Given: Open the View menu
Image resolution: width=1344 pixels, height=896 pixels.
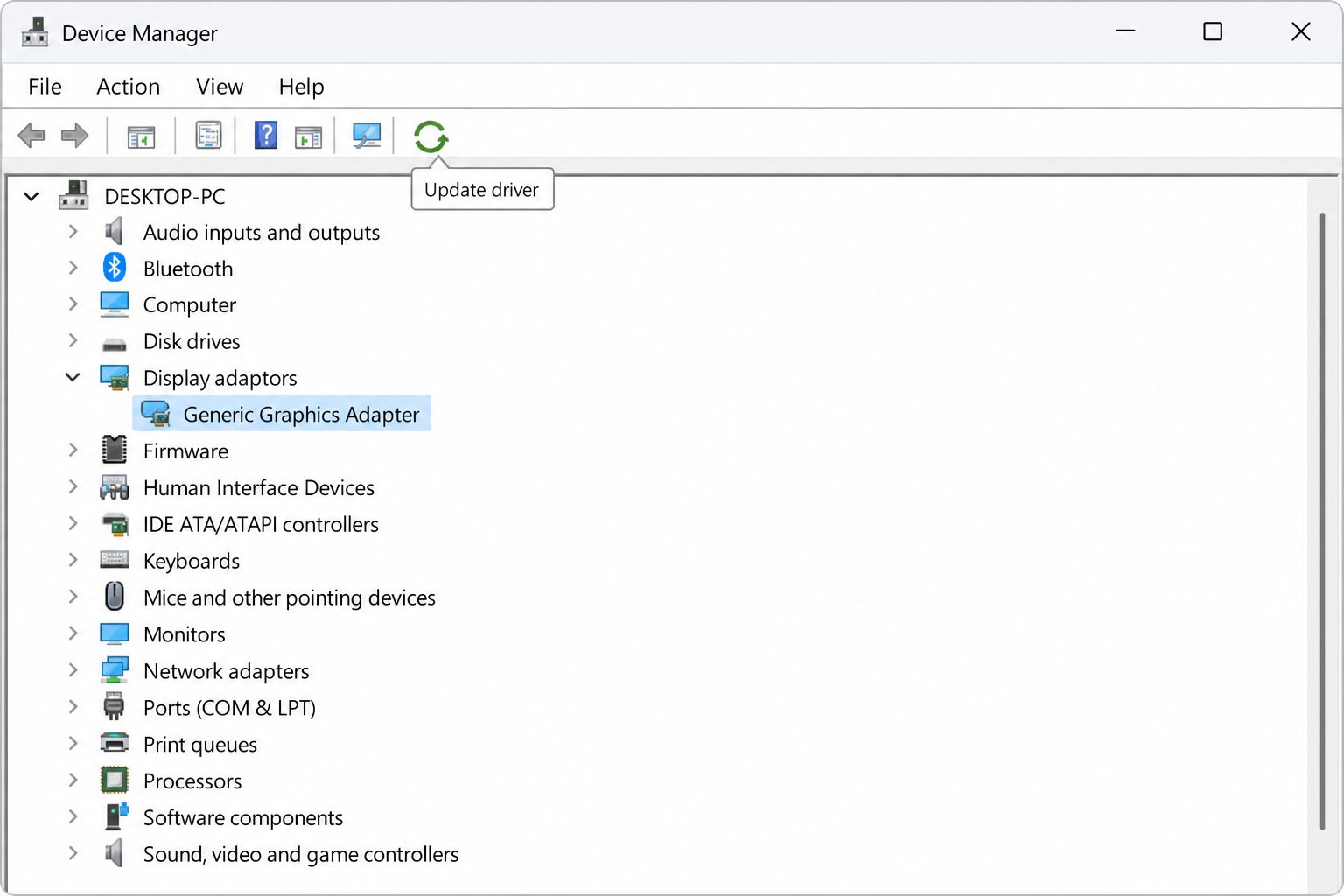Looking at the screenshot, I should 220,87.
